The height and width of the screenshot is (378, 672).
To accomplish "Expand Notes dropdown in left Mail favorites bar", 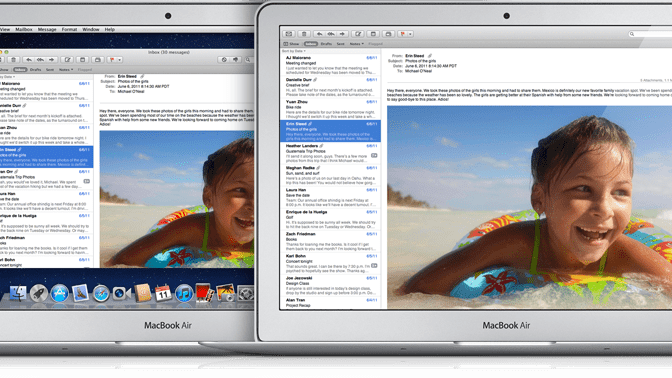I will coord(66,69).
